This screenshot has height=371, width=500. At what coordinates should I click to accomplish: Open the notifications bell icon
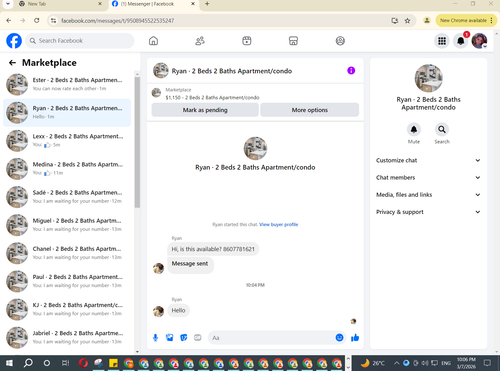461,41
